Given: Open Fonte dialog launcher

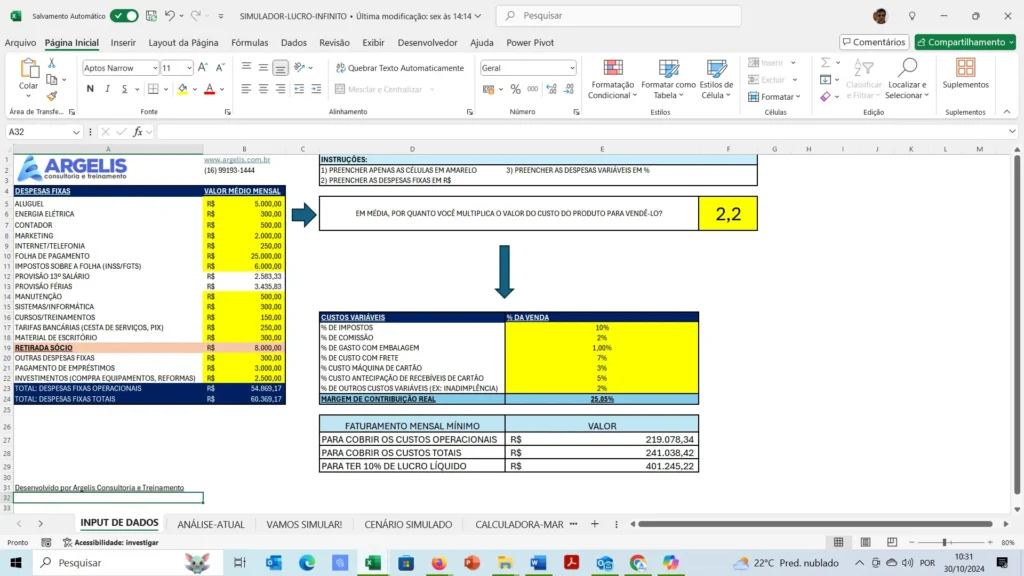Looking at the screenshot, I should point(227,112).
